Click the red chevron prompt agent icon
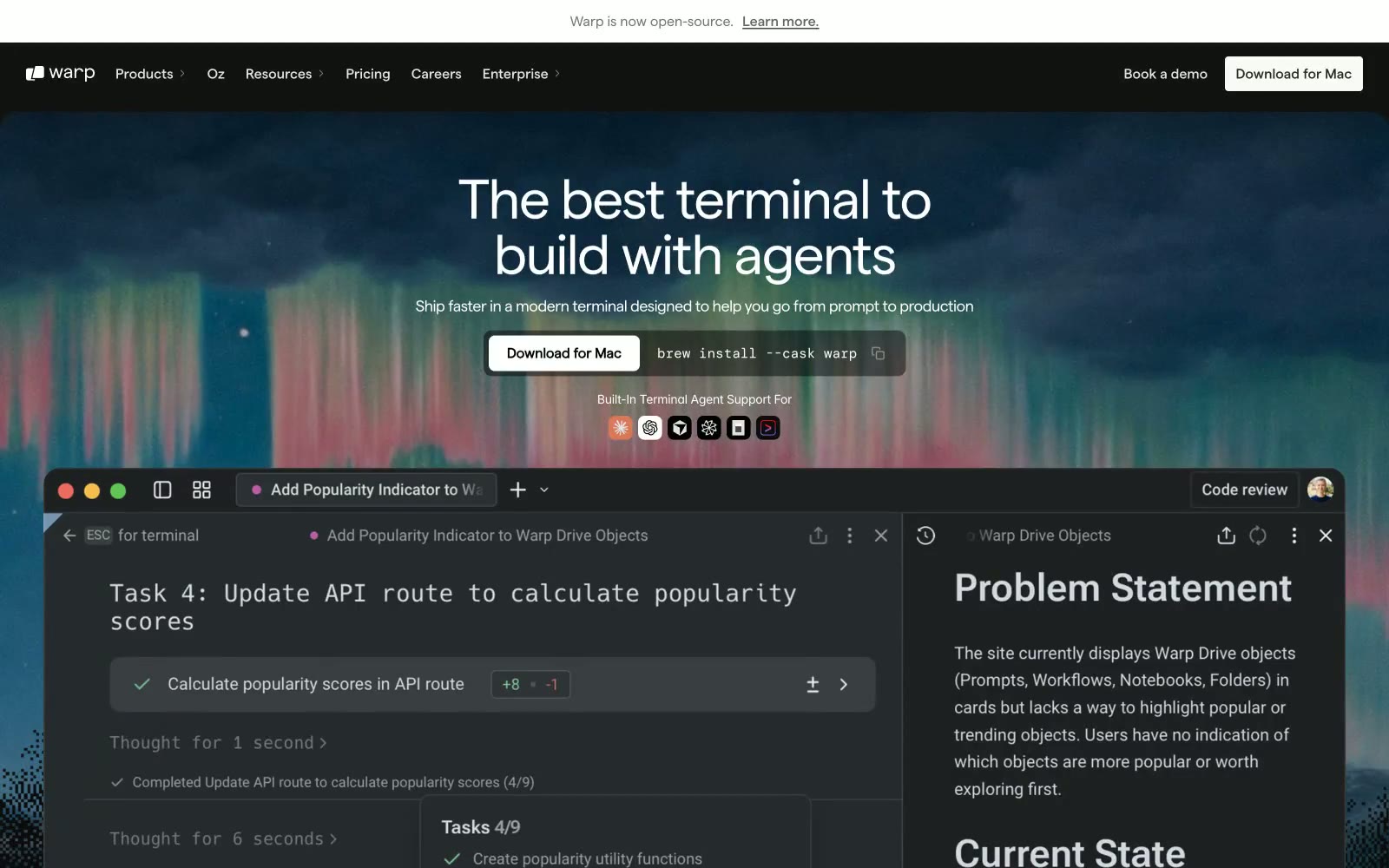This screenshot has height=868, width=1389. [768, 428]
